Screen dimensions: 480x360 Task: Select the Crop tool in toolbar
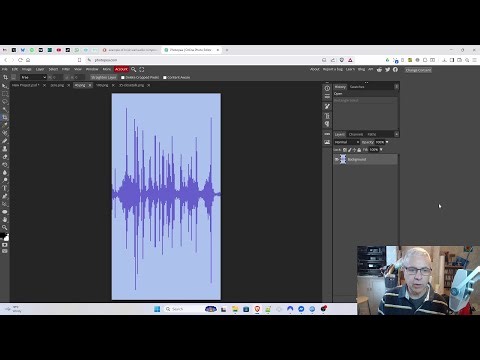(5, 117)
